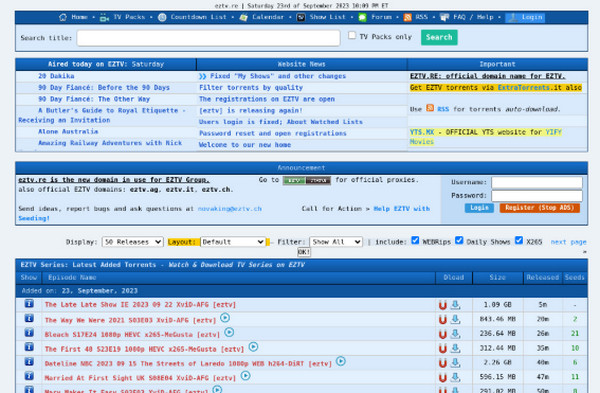
Task: Uncheck the WEBRips include checkbox
Action: 415,240
